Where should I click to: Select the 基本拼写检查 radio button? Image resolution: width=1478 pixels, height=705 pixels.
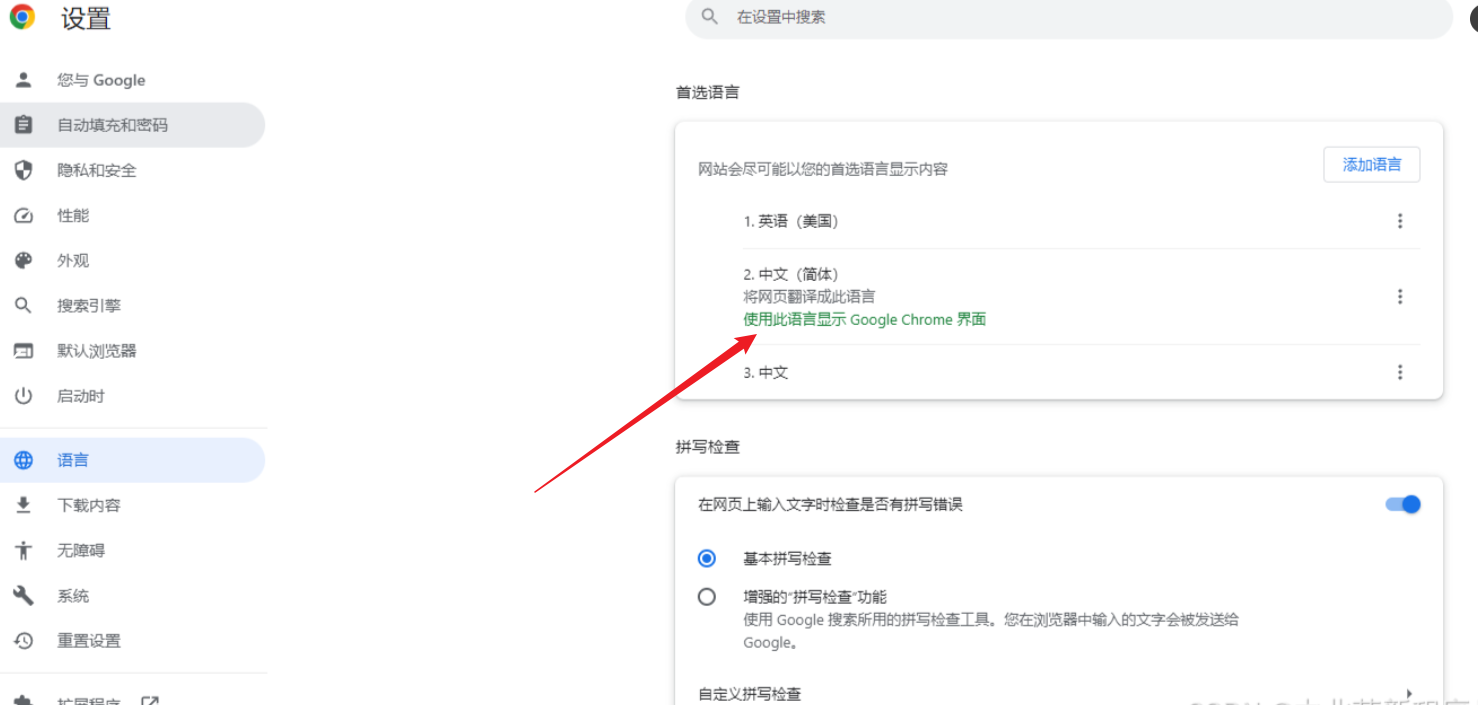[x=707, y=558]
